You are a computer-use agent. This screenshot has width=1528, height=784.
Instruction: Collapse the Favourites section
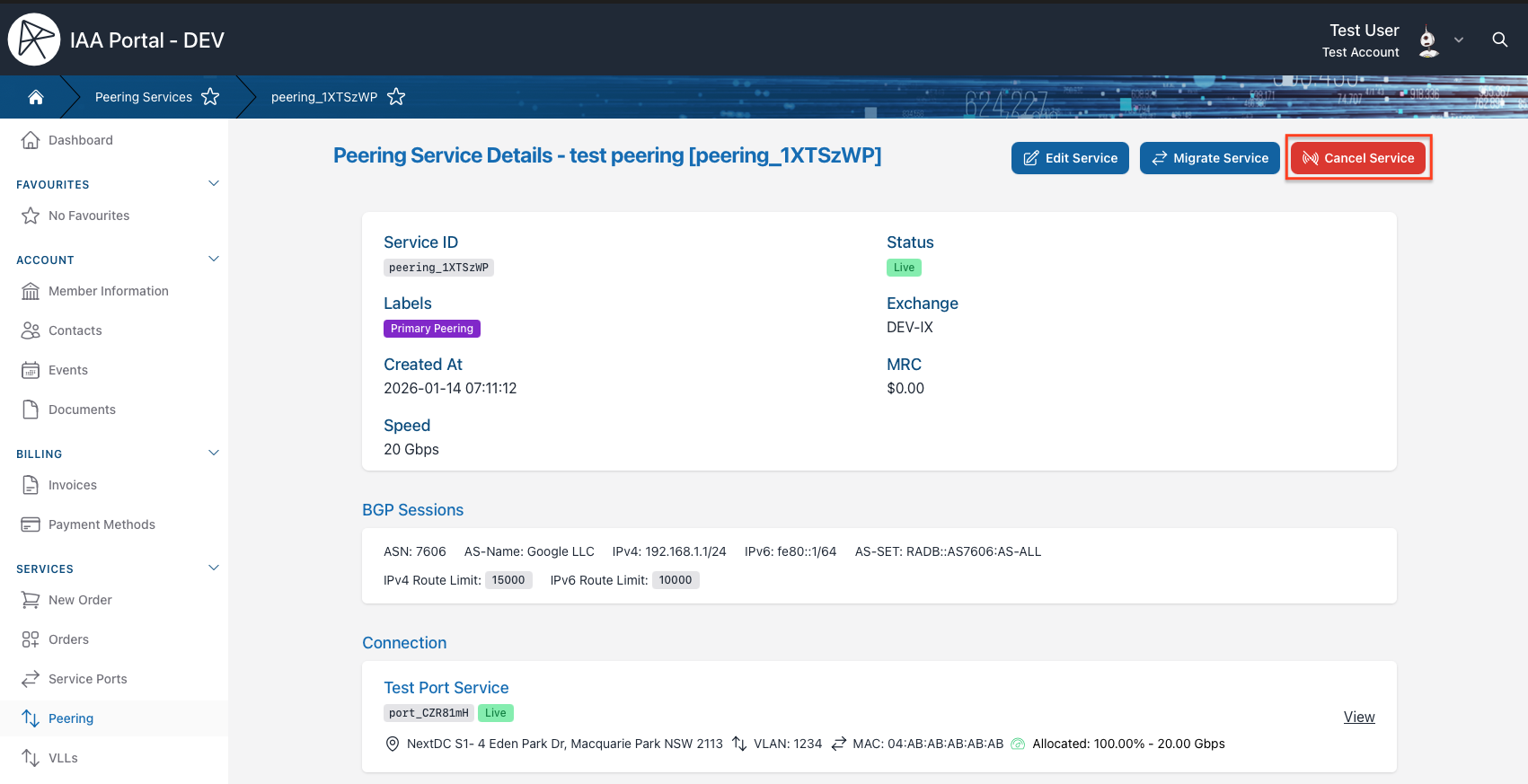(x=214, y=184)
